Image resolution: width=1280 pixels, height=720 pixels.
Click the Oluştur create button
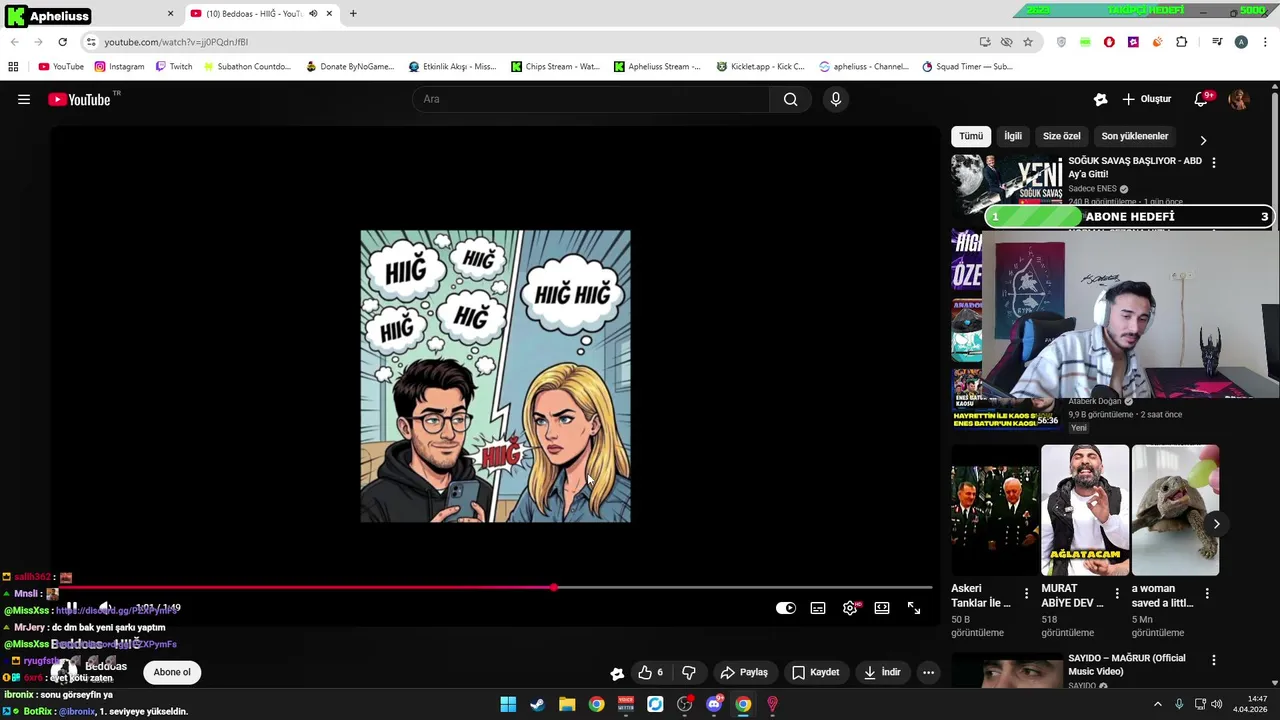(x=1146, y=99)
